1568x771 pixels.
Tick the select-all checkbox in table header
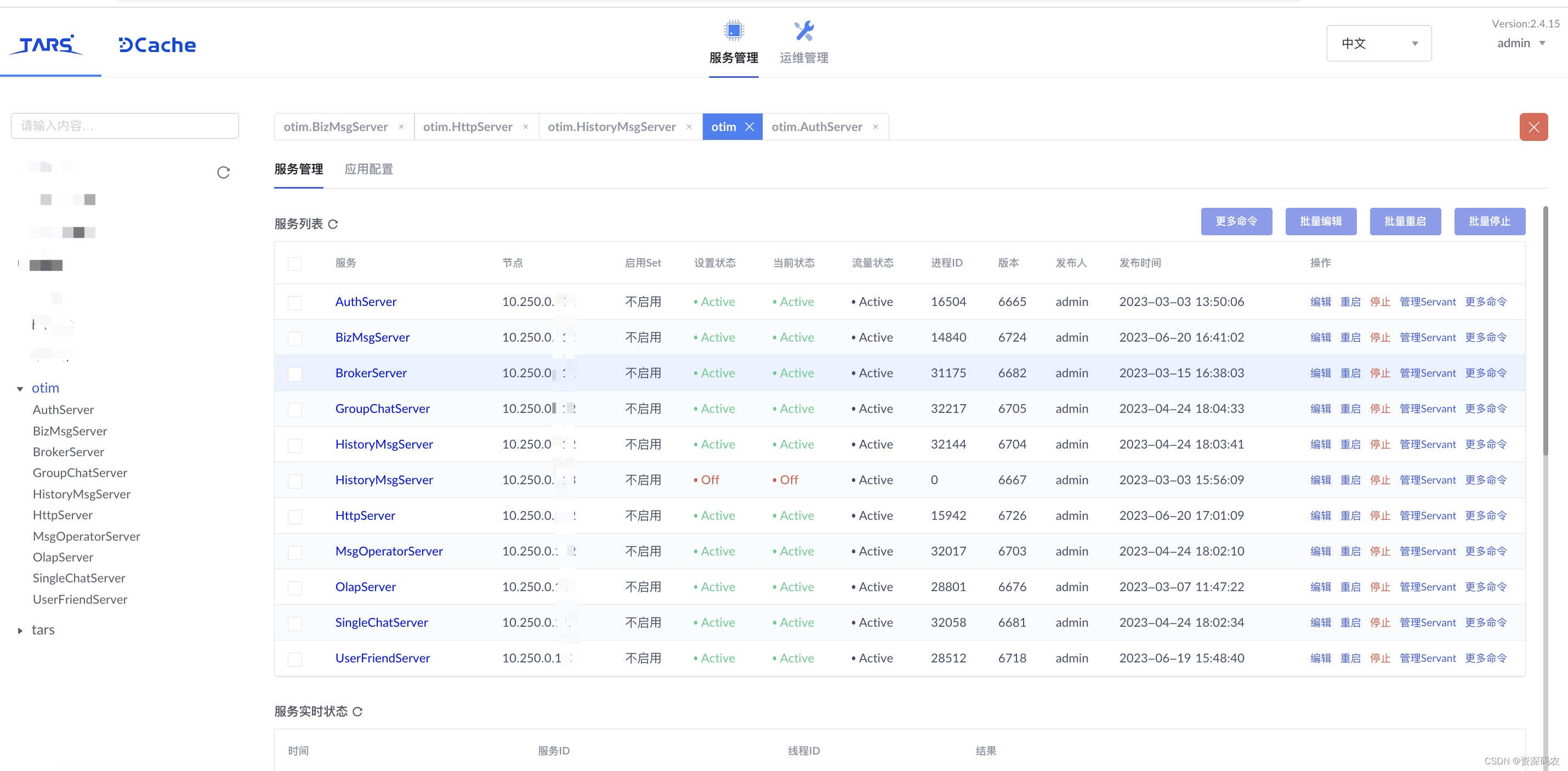click(x=294, y=263)
